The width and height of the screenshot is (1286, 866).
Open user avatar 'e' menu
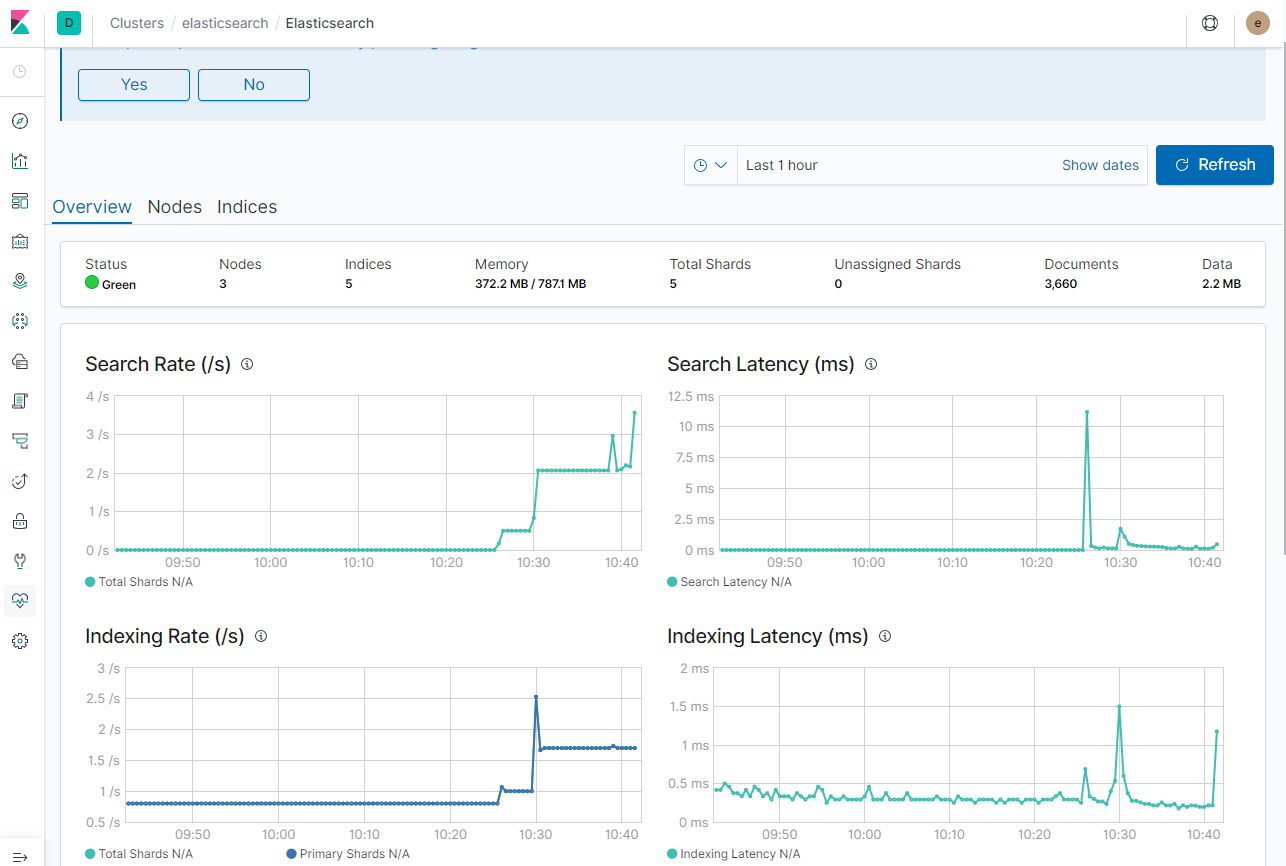(1258, 23)
